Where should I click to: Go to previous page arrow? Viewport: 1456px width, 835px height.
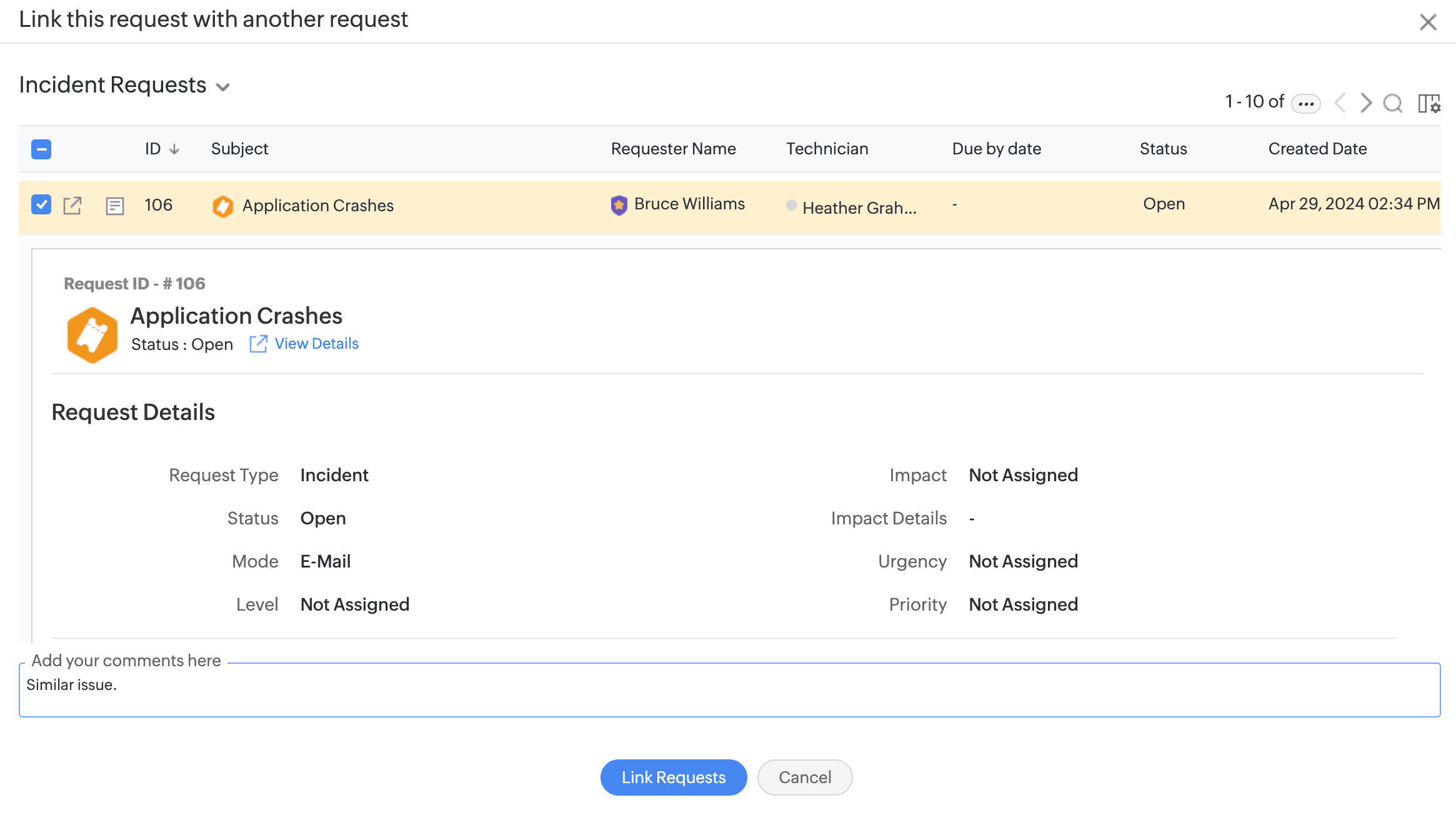point(1340,103)
